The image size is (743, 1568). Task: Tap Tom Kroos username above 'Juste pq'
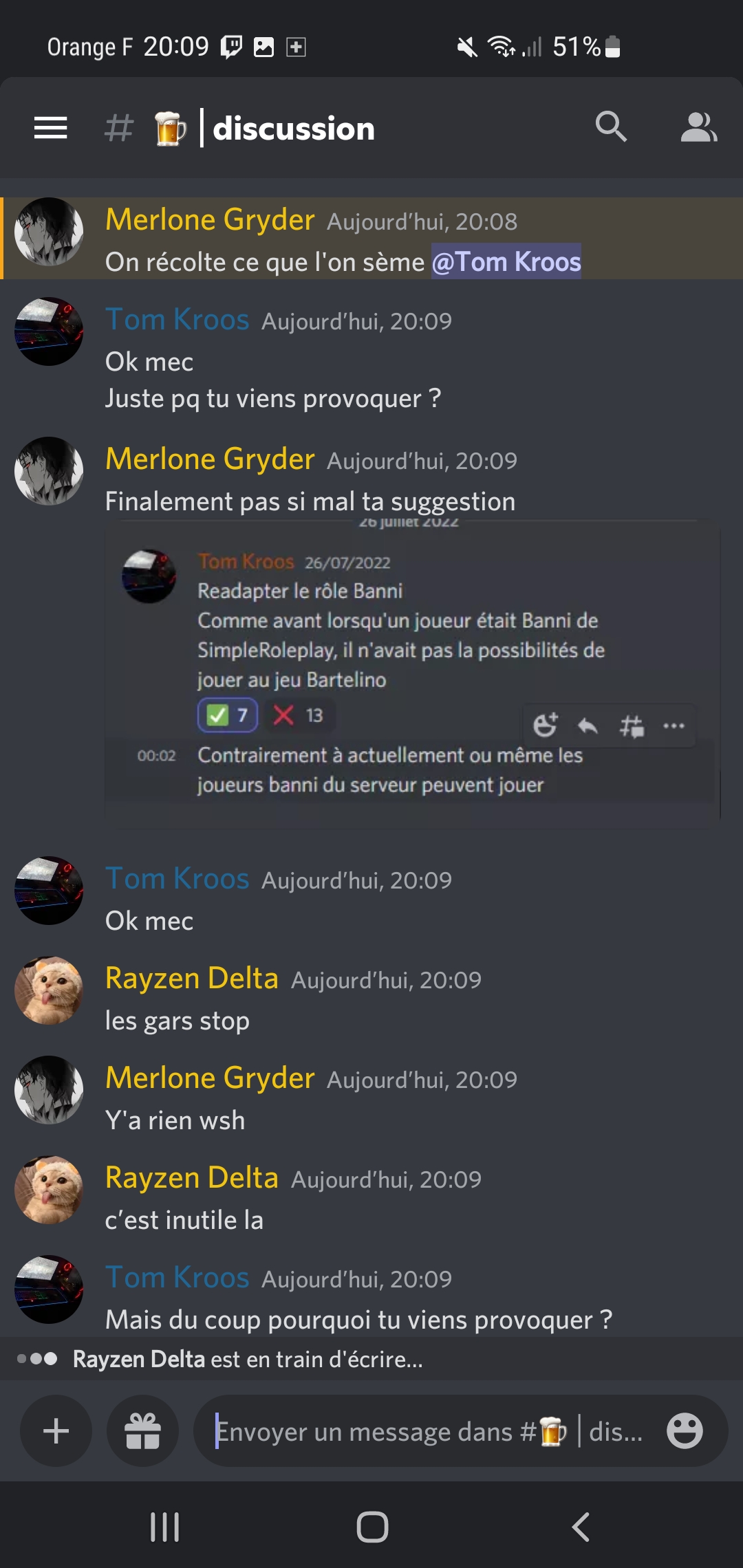[177, 320]
